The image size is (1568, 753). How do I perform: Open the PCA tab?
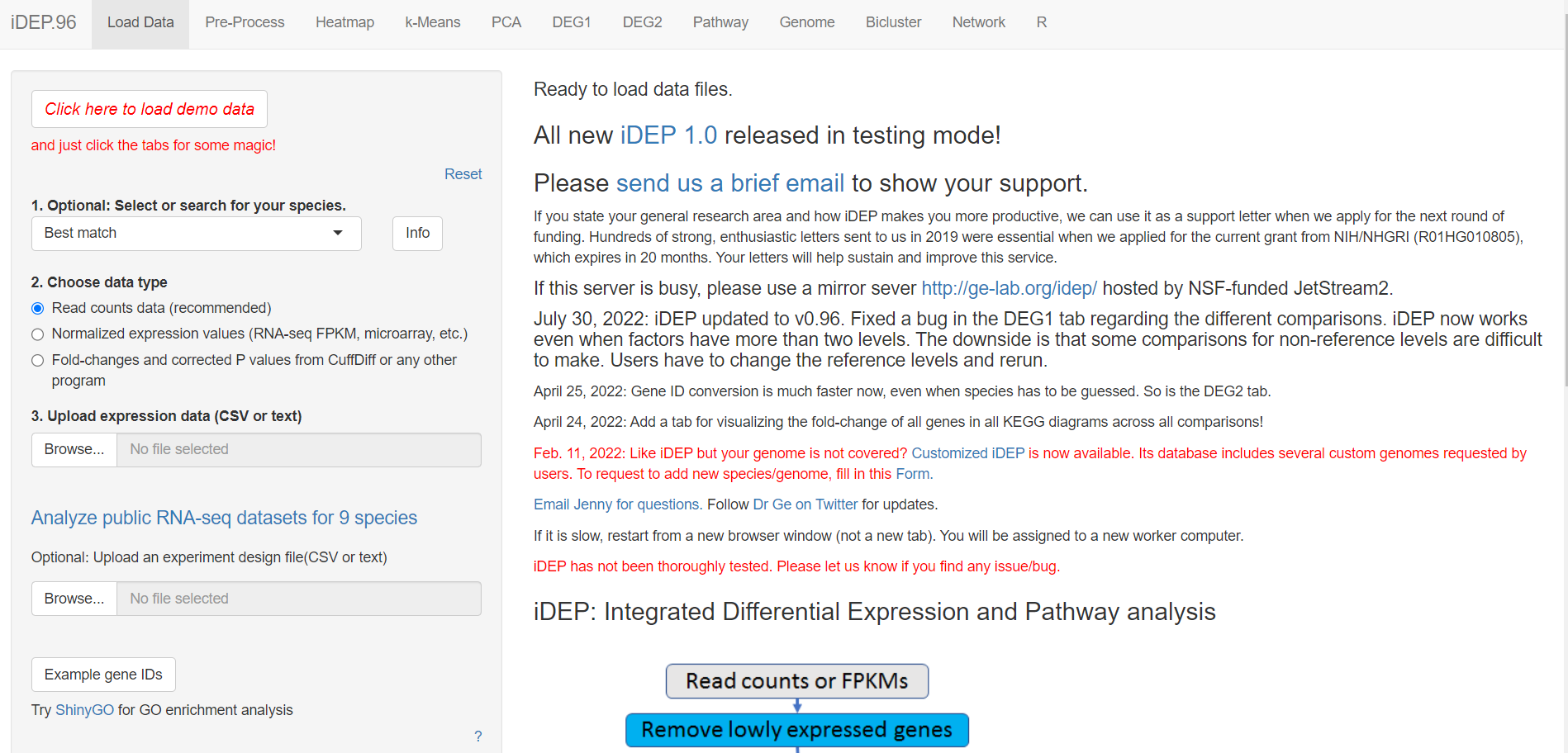[x=506, y=22]
